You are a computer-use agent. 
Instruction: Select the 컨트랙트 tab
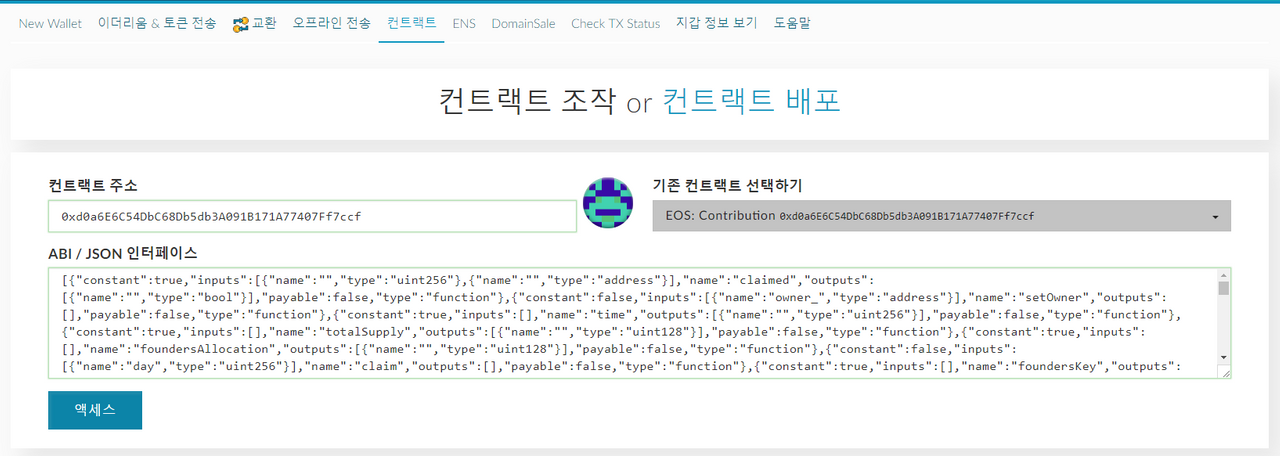click(412, 22)
